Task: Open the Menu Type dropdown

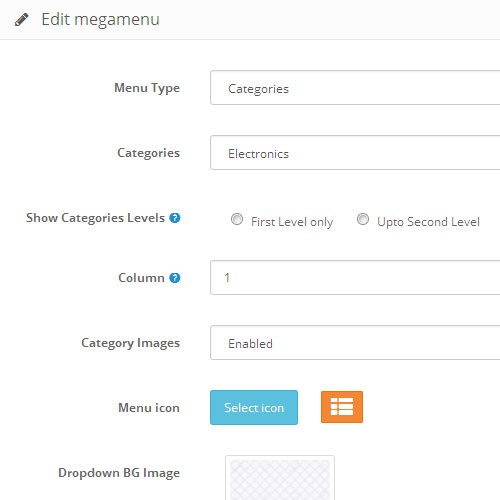Action: (355, 88)
